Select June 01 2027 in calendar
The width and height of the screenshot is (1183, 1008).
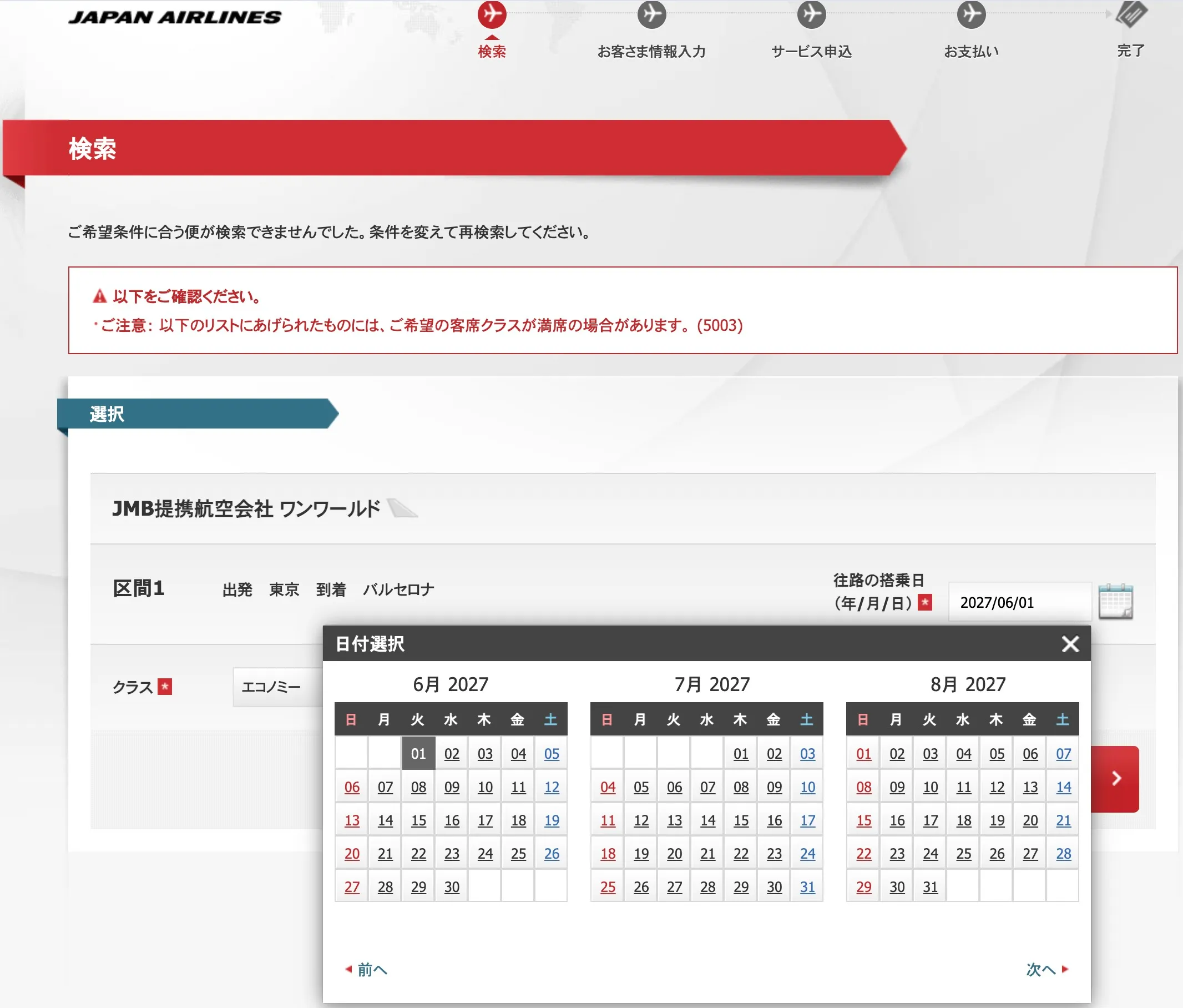tap(418, 754)
